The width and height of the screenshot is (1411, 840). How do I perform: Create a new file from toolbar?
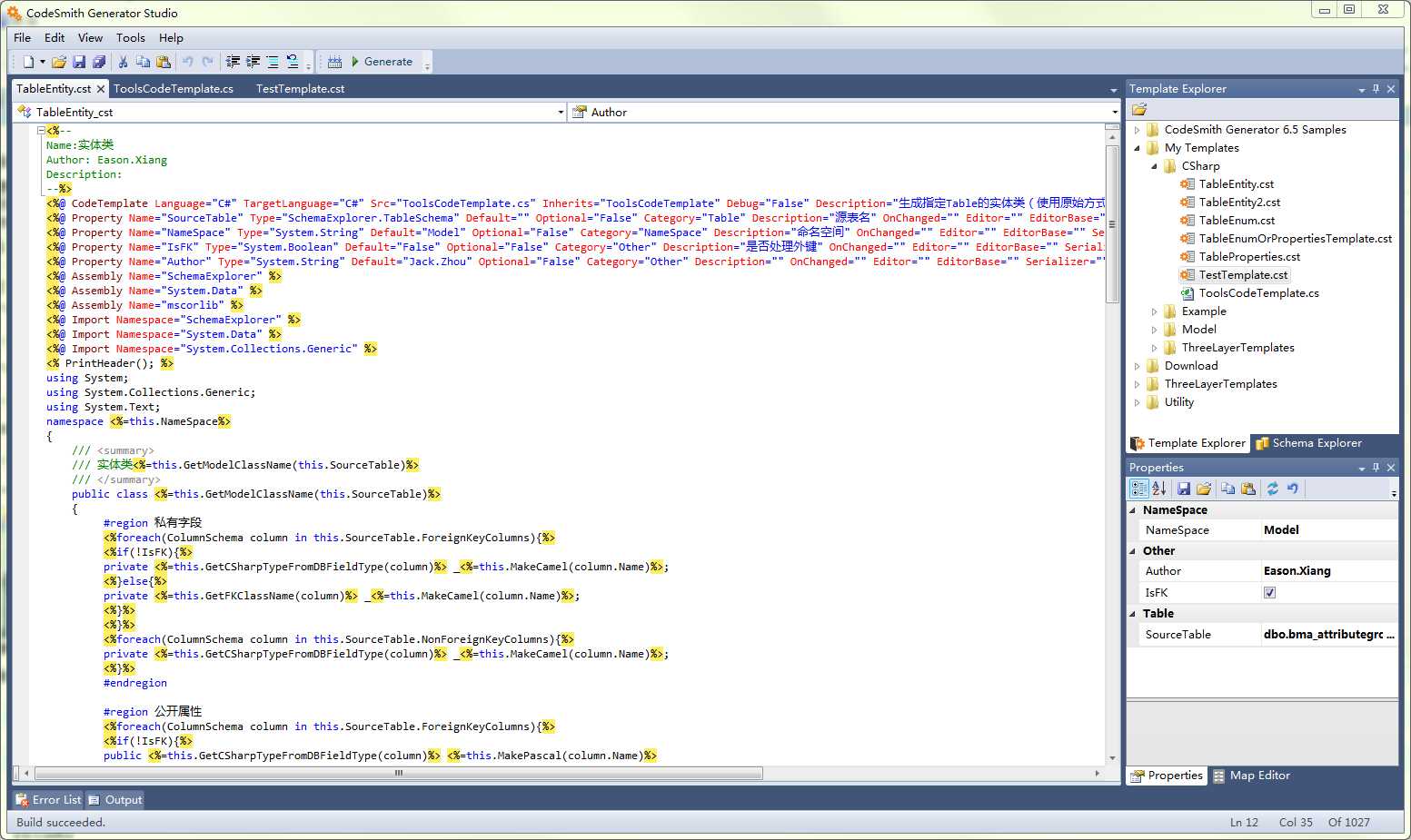tap(28, 62)
